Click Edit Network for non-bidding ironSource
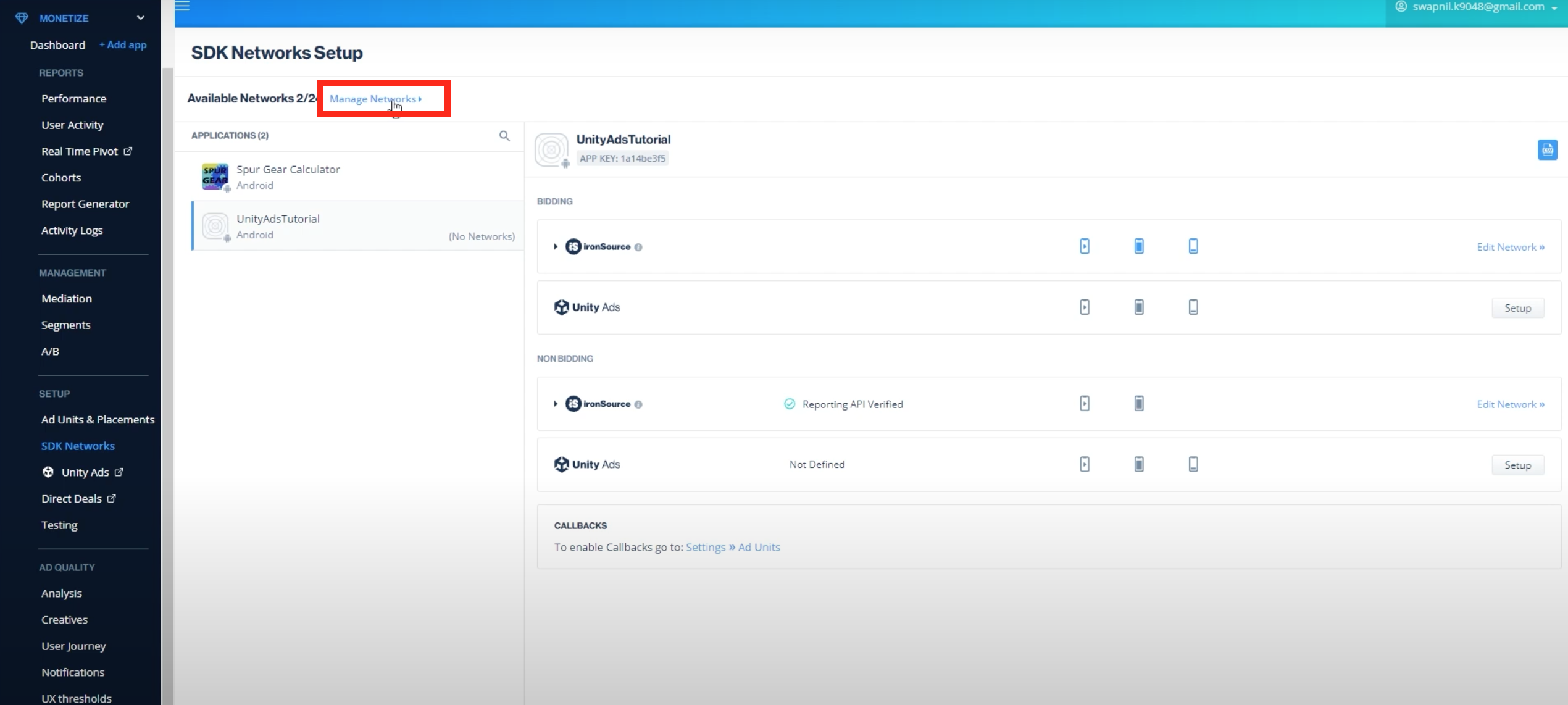The image size is (1568, 705). click(x=1510, y=404)
